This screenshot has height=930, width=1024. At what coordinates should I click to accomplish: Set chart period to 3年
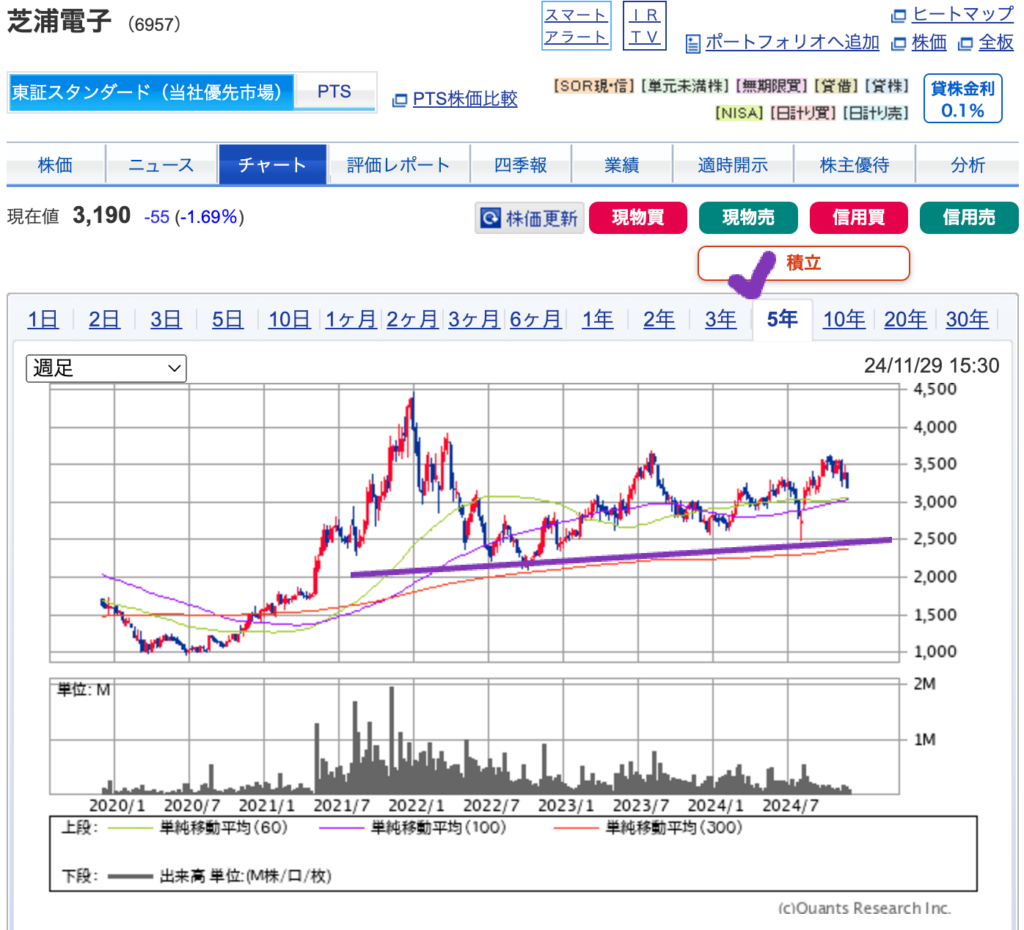coord(720,319)
